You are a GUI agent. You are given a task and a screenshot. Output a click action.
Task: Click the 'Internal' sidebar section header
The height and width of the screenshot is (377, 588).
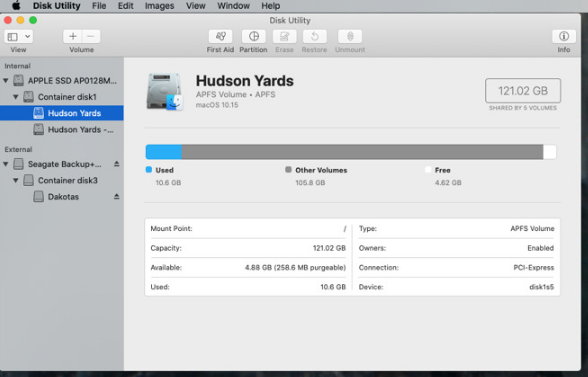coord(17,66)
